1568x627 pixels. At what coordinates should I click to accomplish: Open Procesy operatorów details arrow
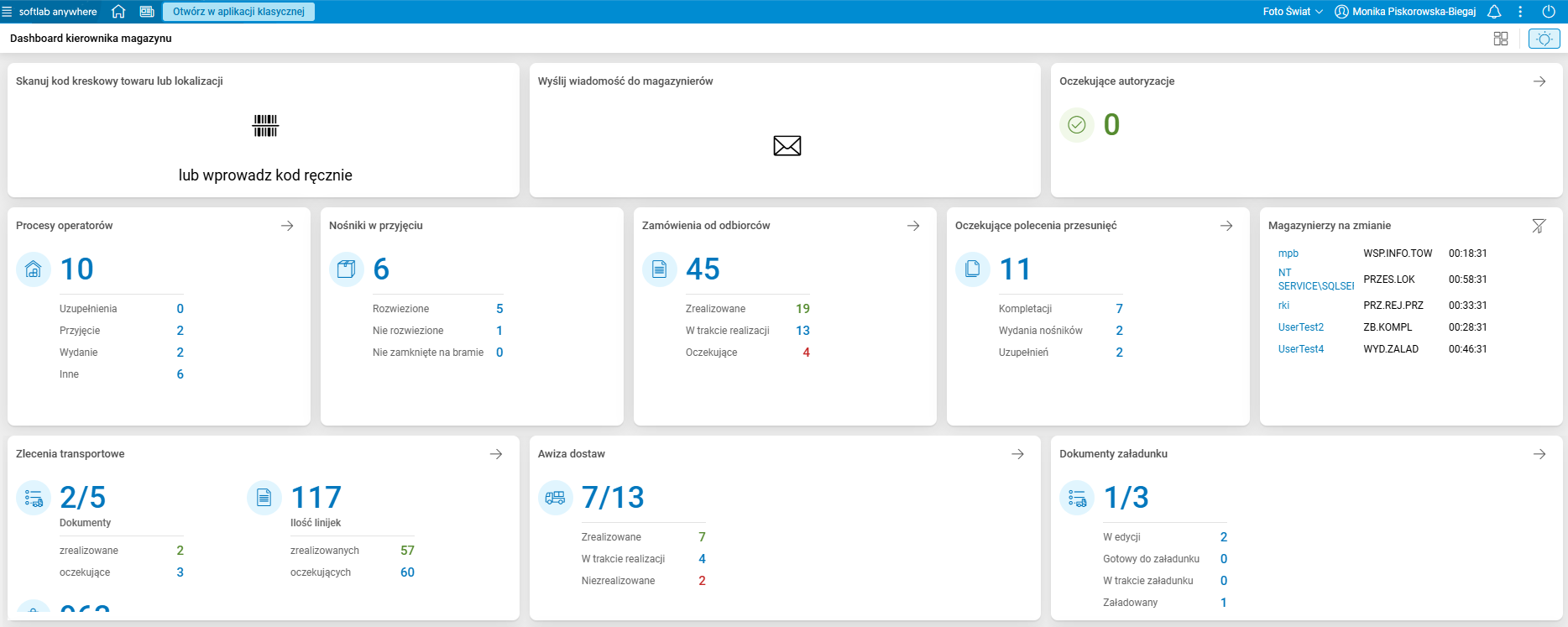click(x=287, y=226)
